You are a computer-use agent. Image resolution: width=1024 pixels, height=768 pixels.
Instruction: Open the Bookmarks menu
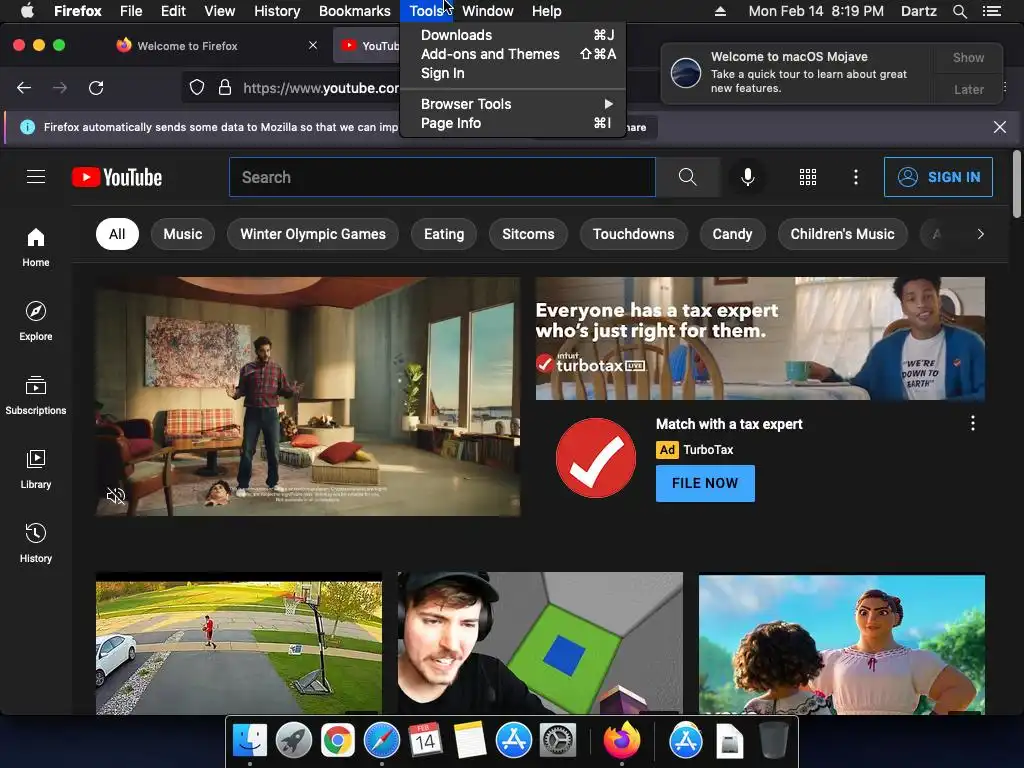(x=355, y=11)
